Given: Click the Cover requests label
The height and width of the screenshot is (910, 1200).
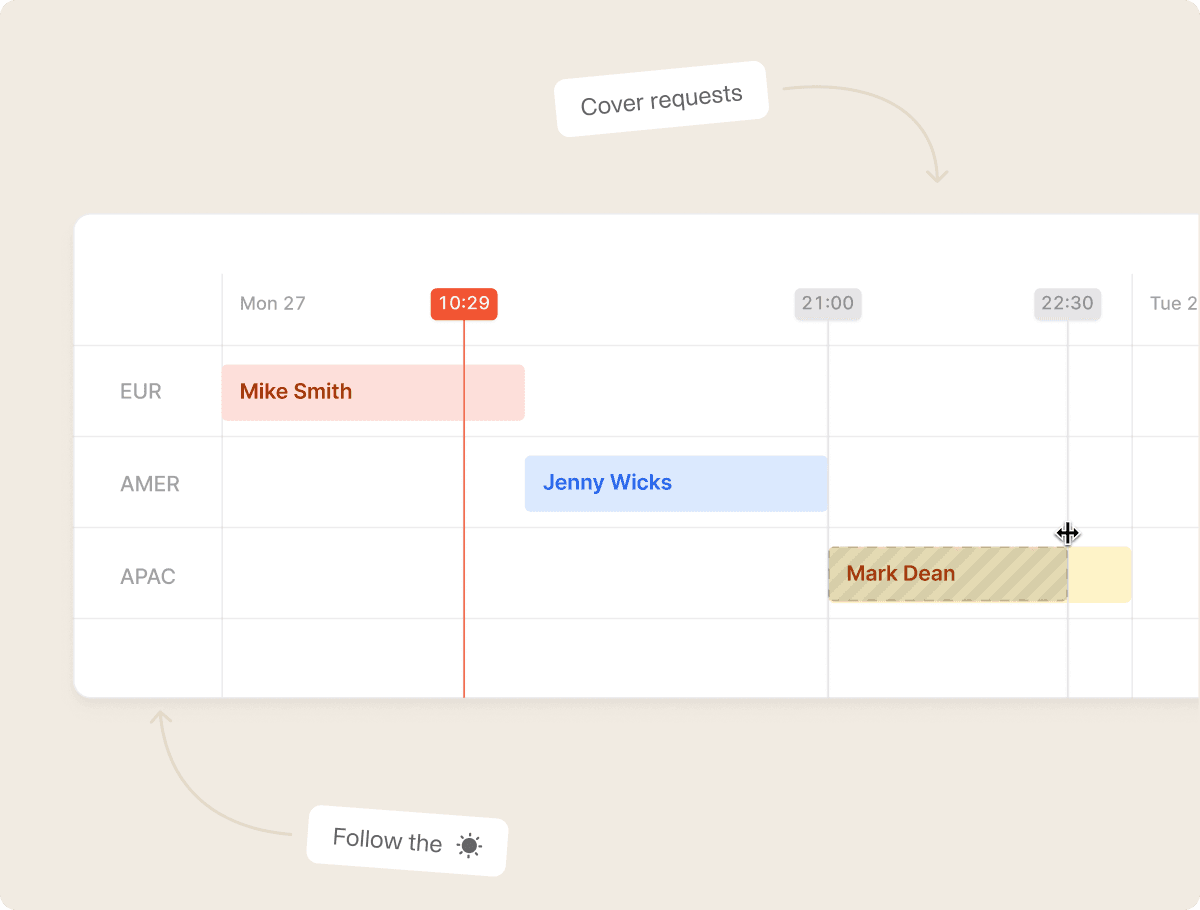Looking at the screenshot, I should (x=662, y=99).
